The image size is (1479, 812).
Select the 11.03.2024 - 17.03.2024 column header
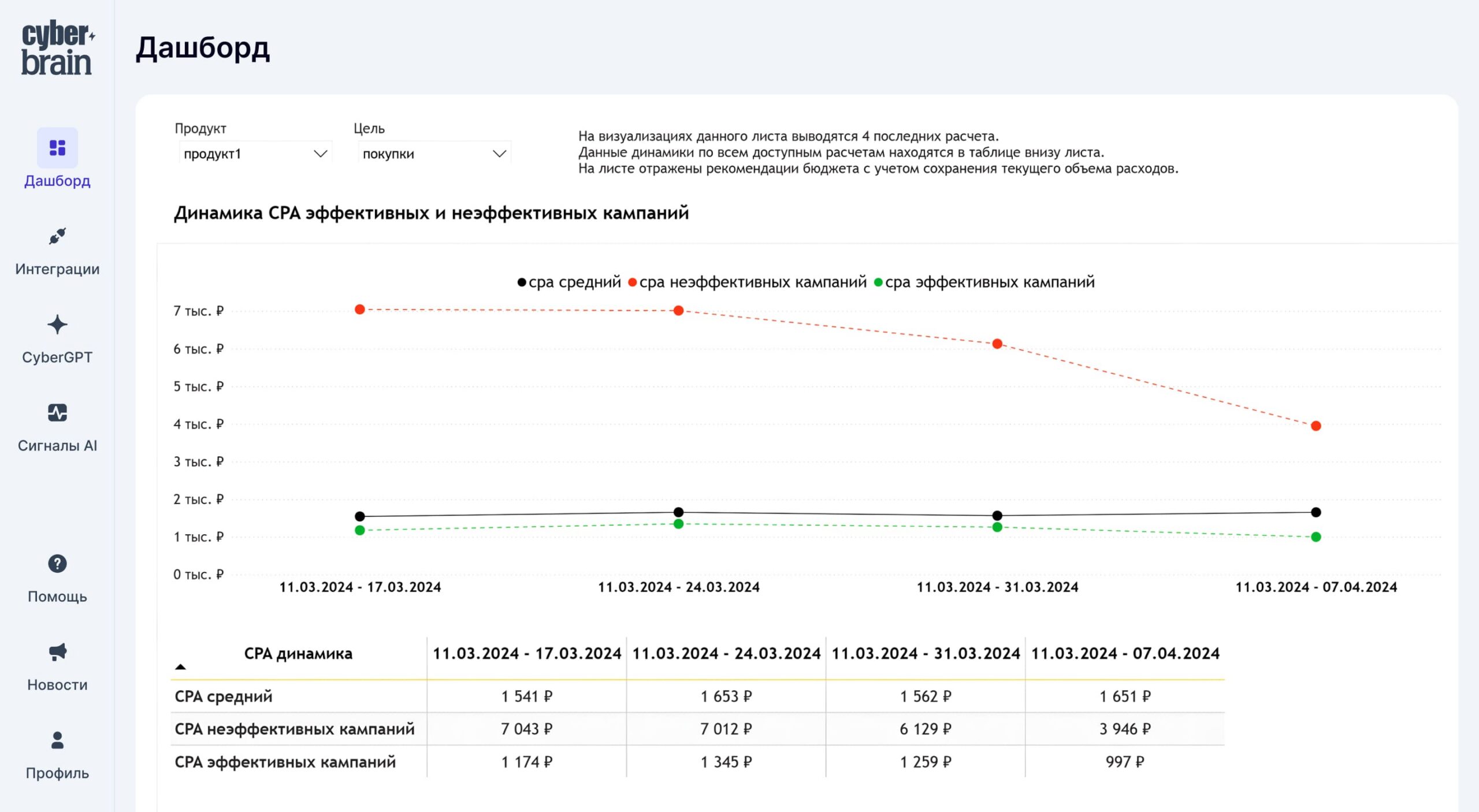point(526,653)
